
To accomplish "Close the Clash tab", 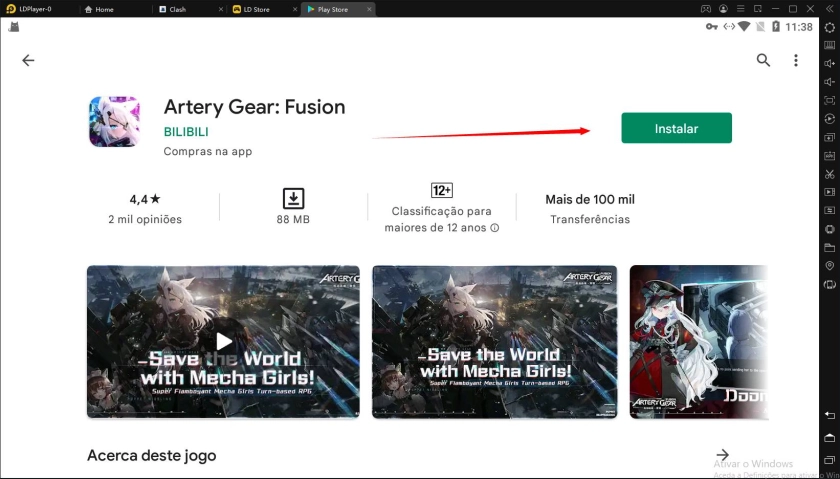I will coord(222,9).
